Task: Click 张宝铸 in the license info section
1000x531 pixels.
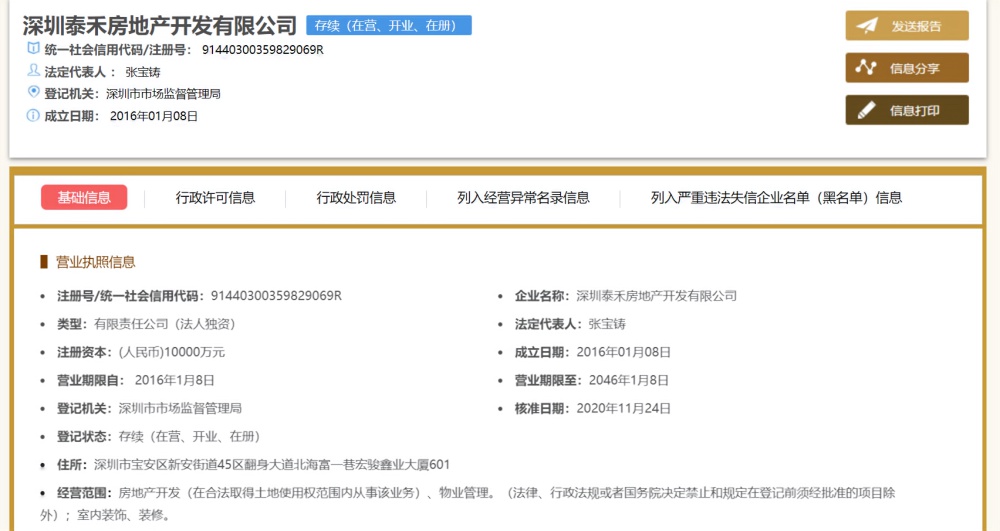Action: pos(607,324)
